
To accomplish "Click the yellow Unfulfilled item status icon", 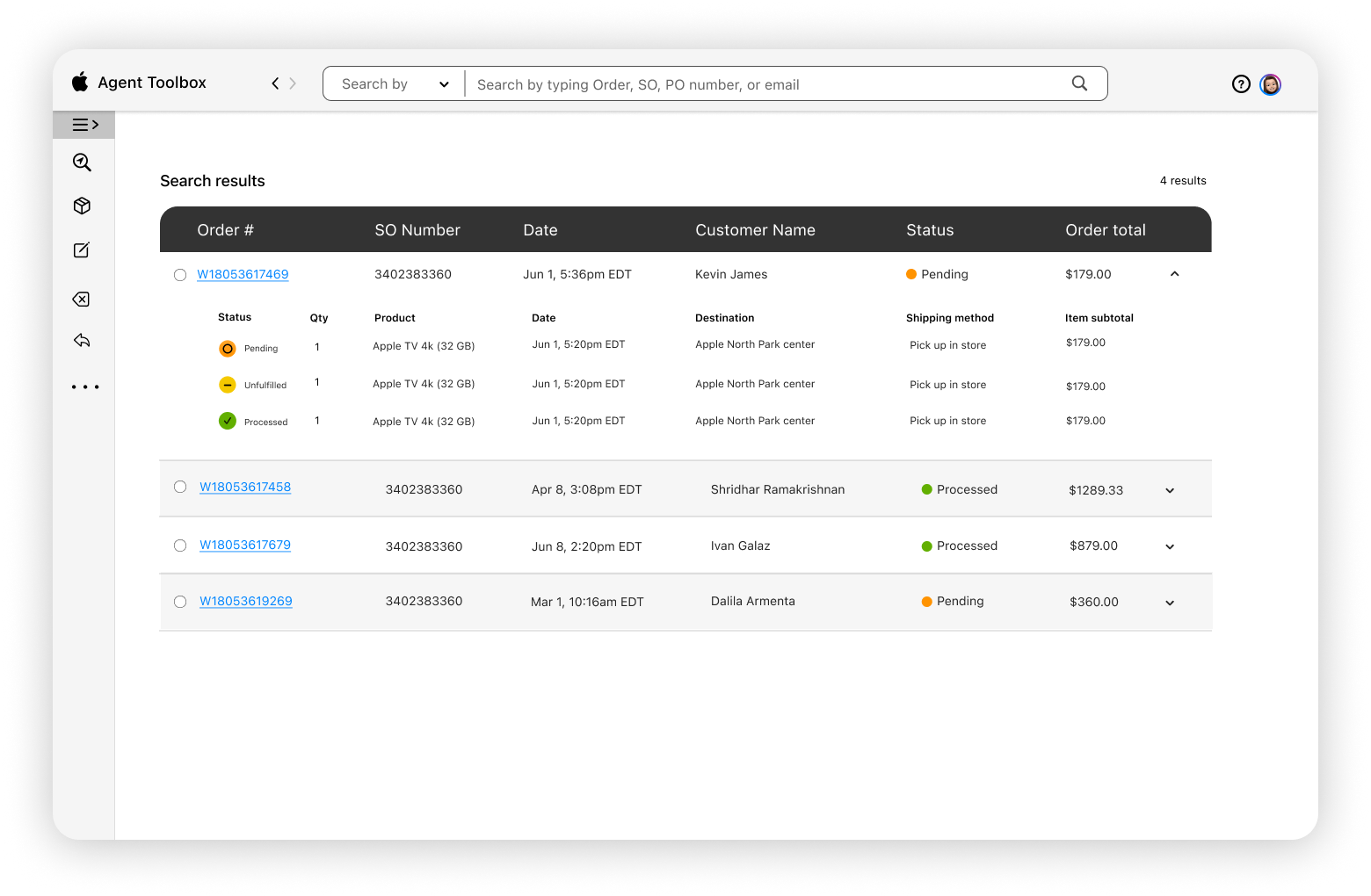I will coord(227,385).
